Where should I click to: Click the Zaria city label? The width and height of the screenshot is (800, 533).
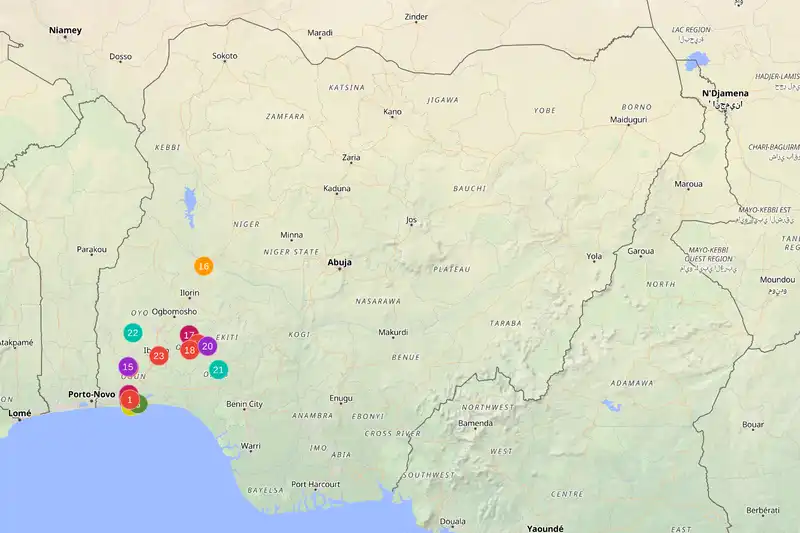coord(351,157)
